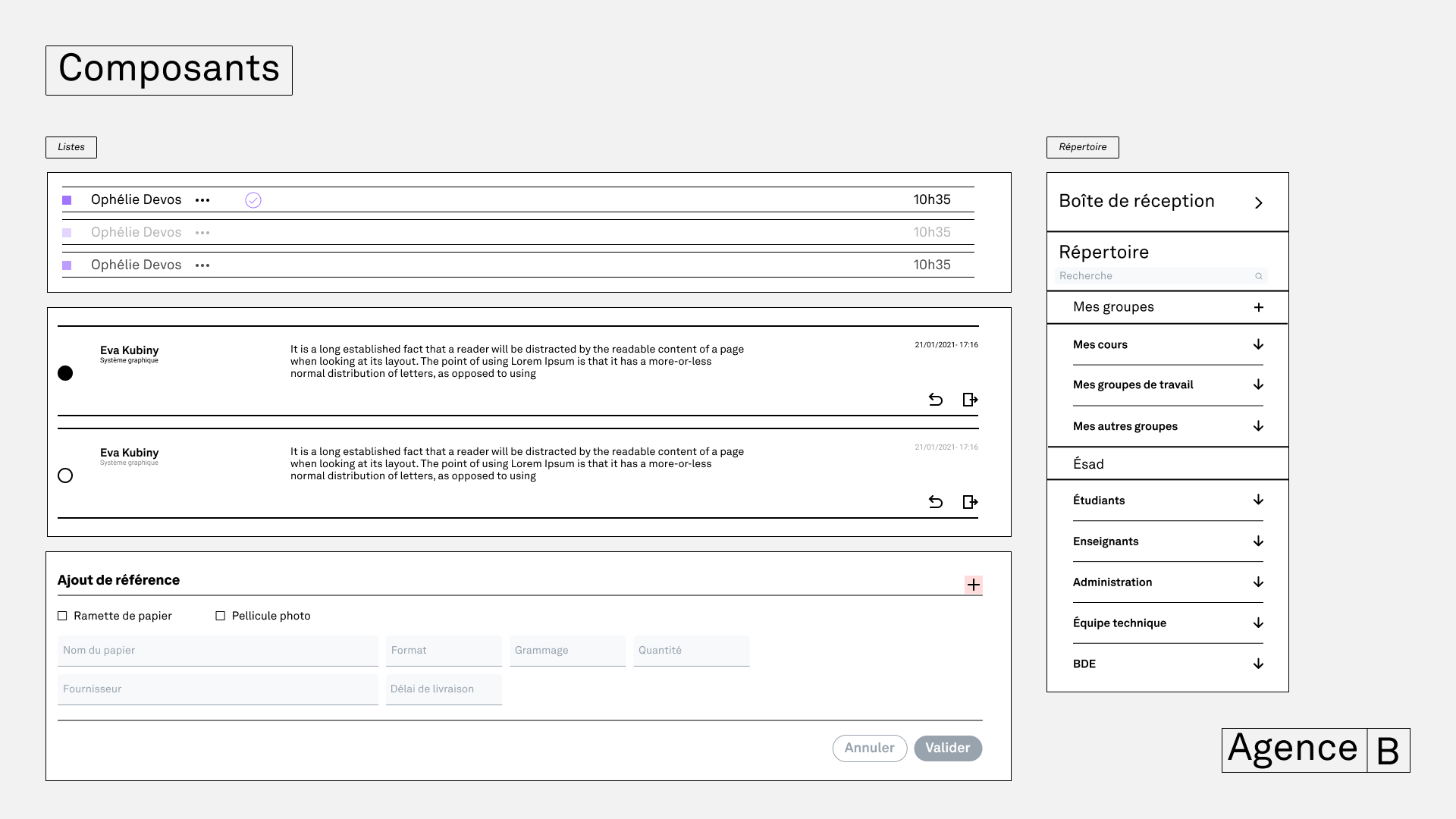The height and width of the screenshot is (819, 1456).
Task: Open Boîte de réception chevron
Action: click(x=1258, y=202)
